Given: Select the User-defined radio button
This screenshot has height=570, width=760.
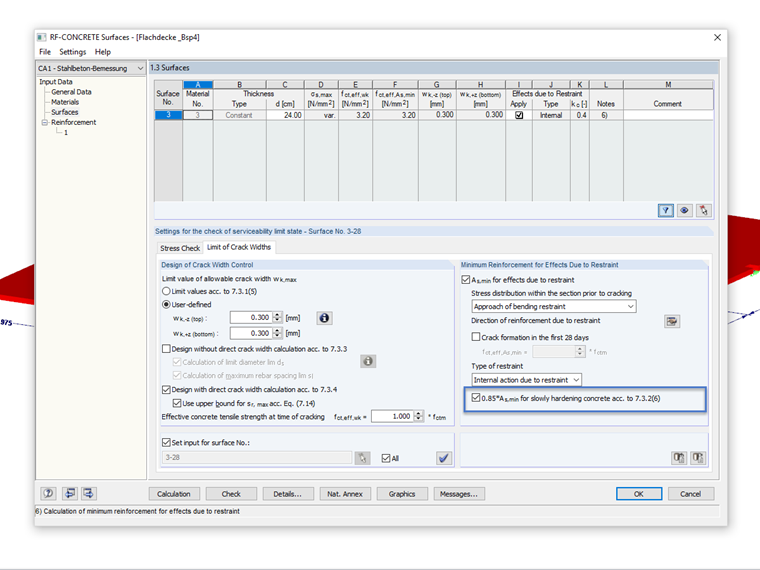Looking at the screenshot, I should [x=166, y=304].
